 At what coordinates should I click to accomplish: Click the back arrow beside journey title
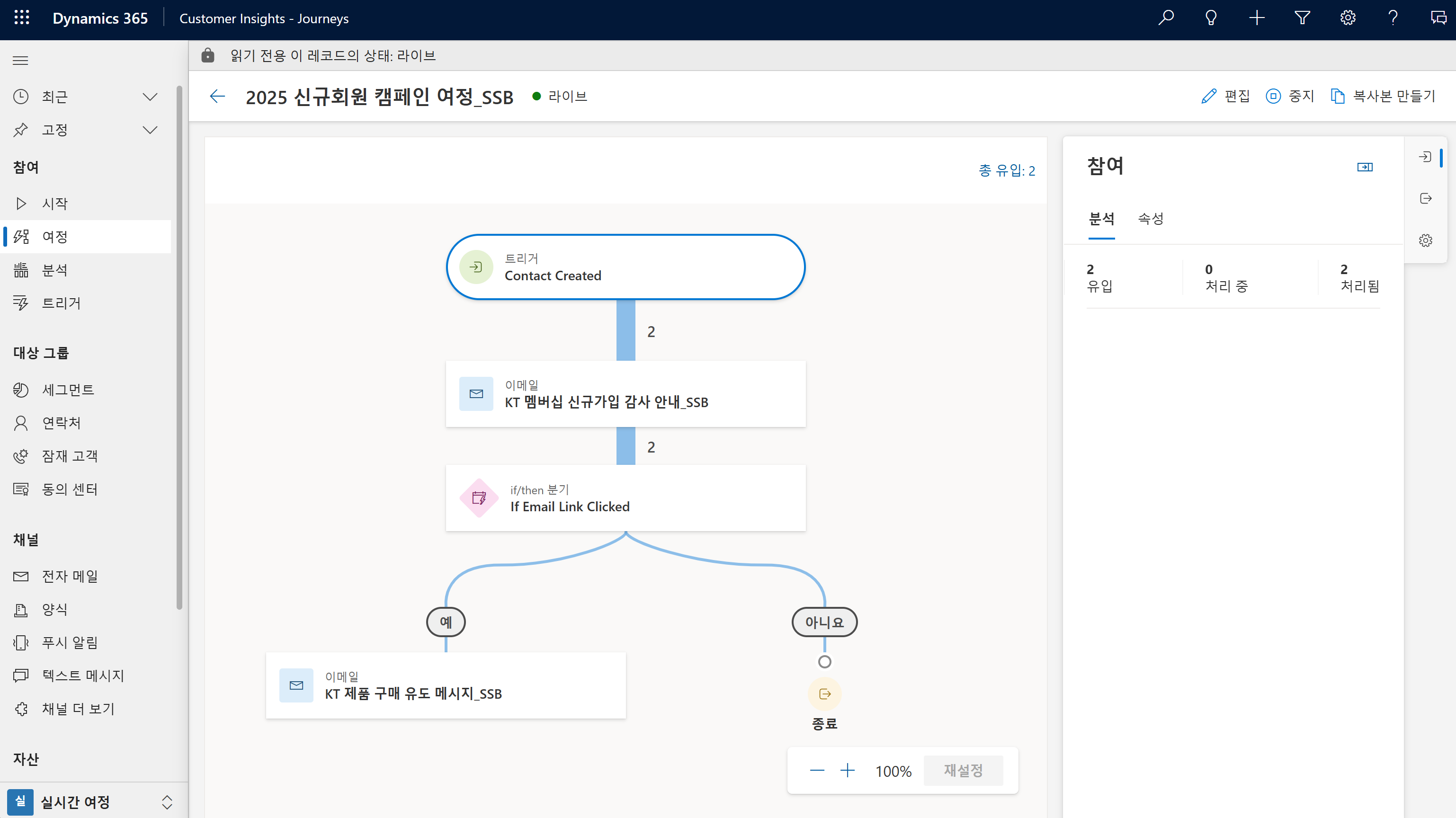[217, 97]
